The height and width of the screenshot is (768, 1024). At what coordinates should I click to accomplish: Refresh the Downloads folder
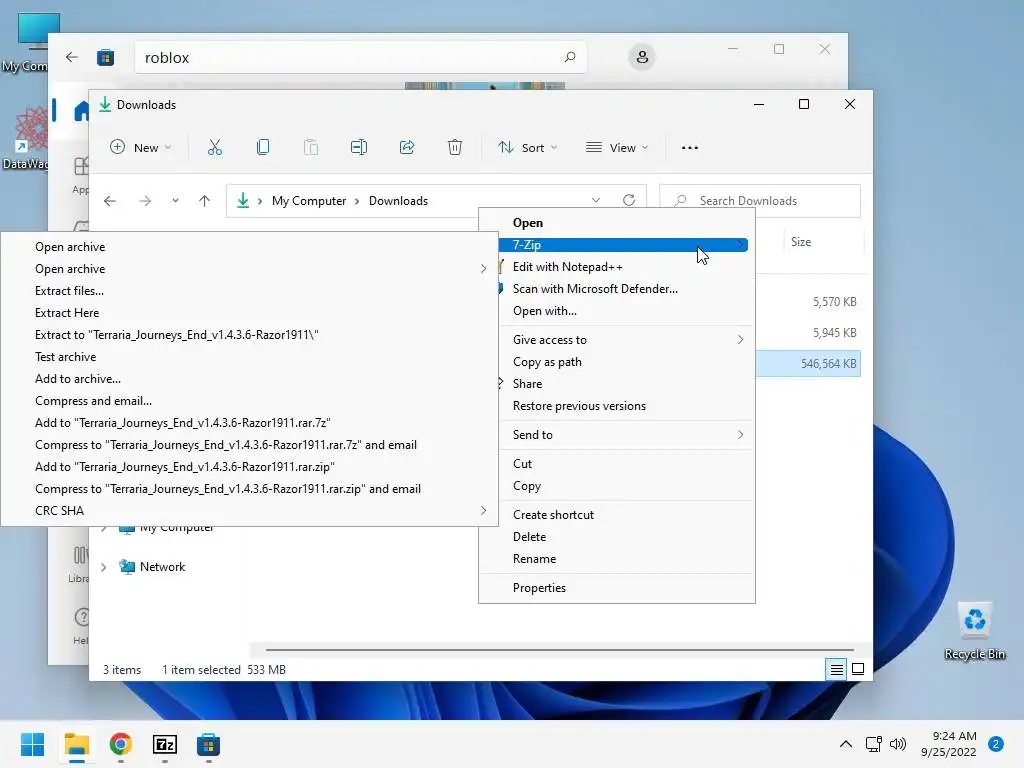pyautogui.click(x=629, y=200)
